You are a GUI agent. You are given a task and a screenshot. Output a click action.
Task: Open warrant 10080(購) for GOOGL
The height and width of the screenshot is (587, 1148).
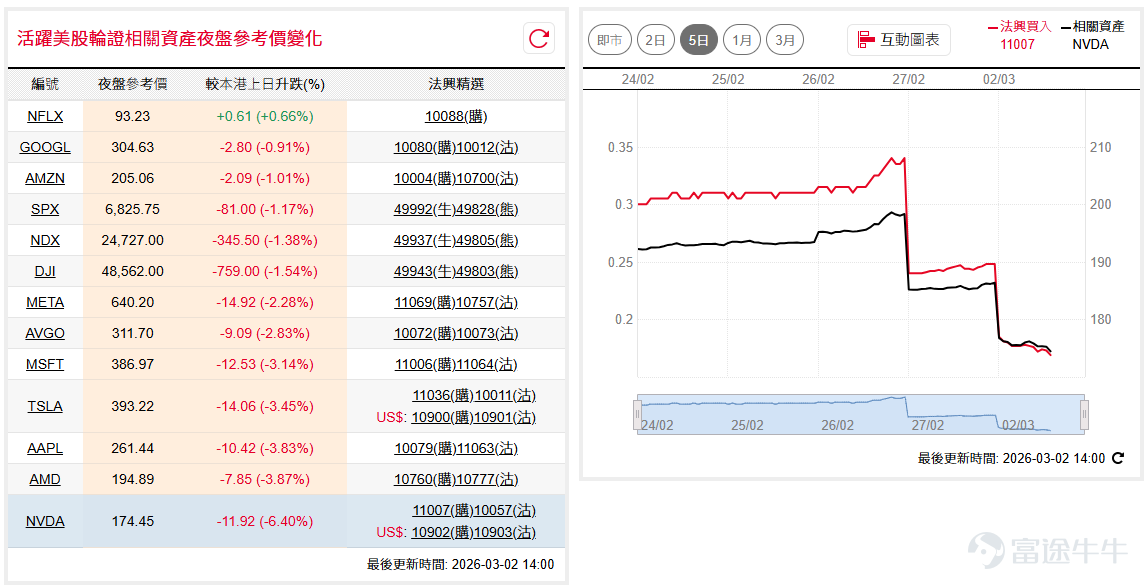tap(425, 147)
